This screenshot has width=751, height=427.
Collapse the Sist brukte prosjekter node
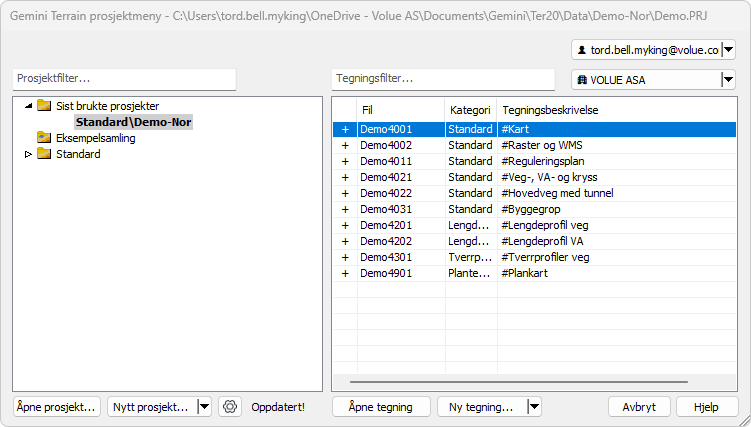click(x=28, y=106)
